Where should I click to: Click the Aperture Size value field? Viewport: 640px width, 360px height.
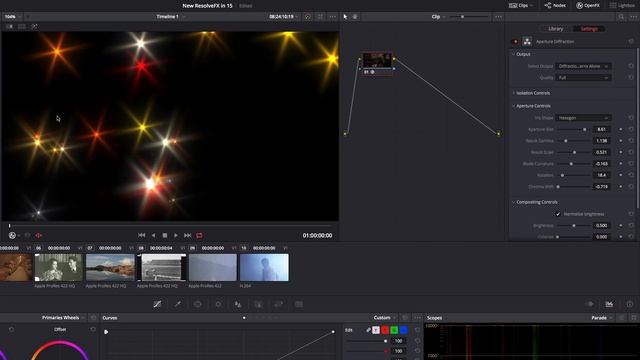tap(602, 129)
